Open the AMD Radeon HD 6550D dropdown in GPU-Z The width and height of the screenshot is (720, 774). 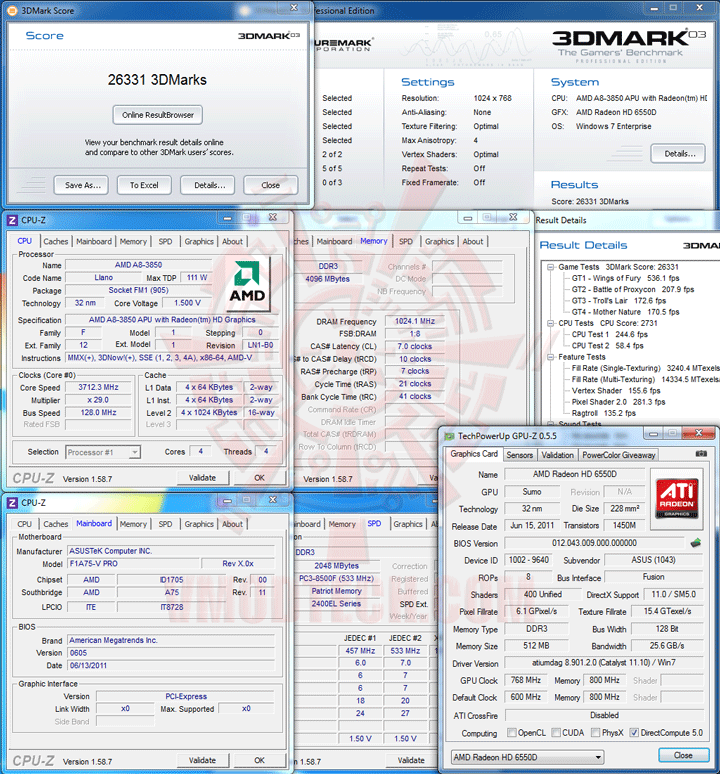pyautogui.click(x=527, y=757)
